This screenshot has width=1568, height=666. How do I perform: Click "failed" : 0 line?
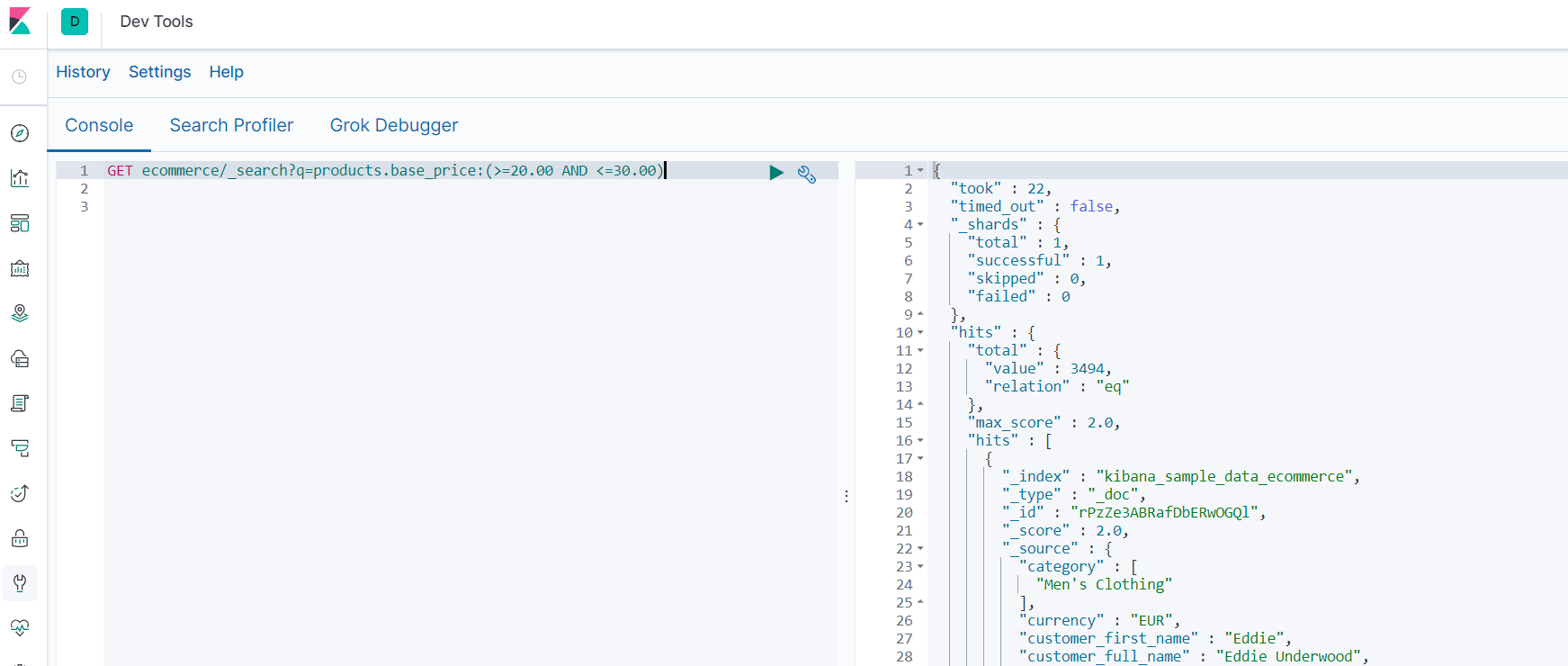tap(1019, 296)
